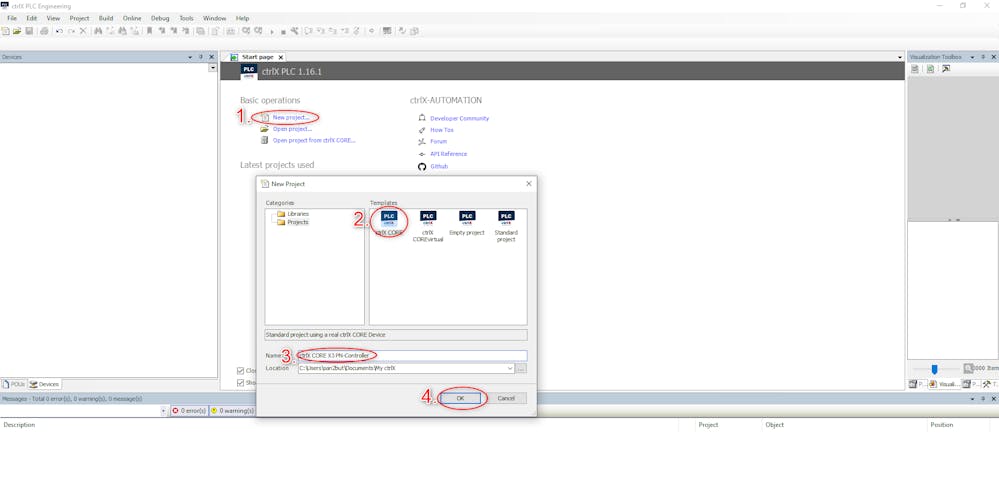Screen dimensions: 999x503
Task: Click the Save toolbar icon
Action: point(29,31)
